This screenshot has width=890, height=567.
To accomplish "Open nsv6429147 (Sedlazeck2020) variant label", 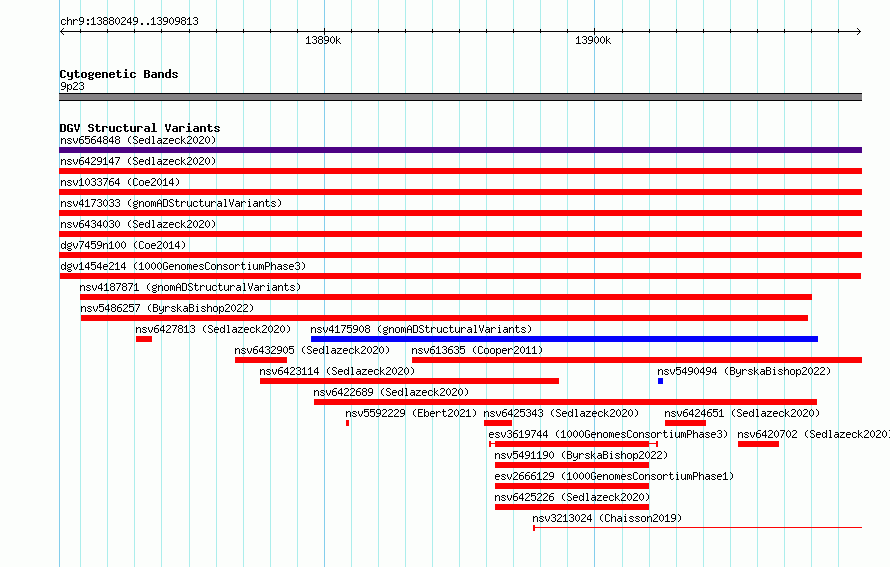I will [x=138, y=161].
